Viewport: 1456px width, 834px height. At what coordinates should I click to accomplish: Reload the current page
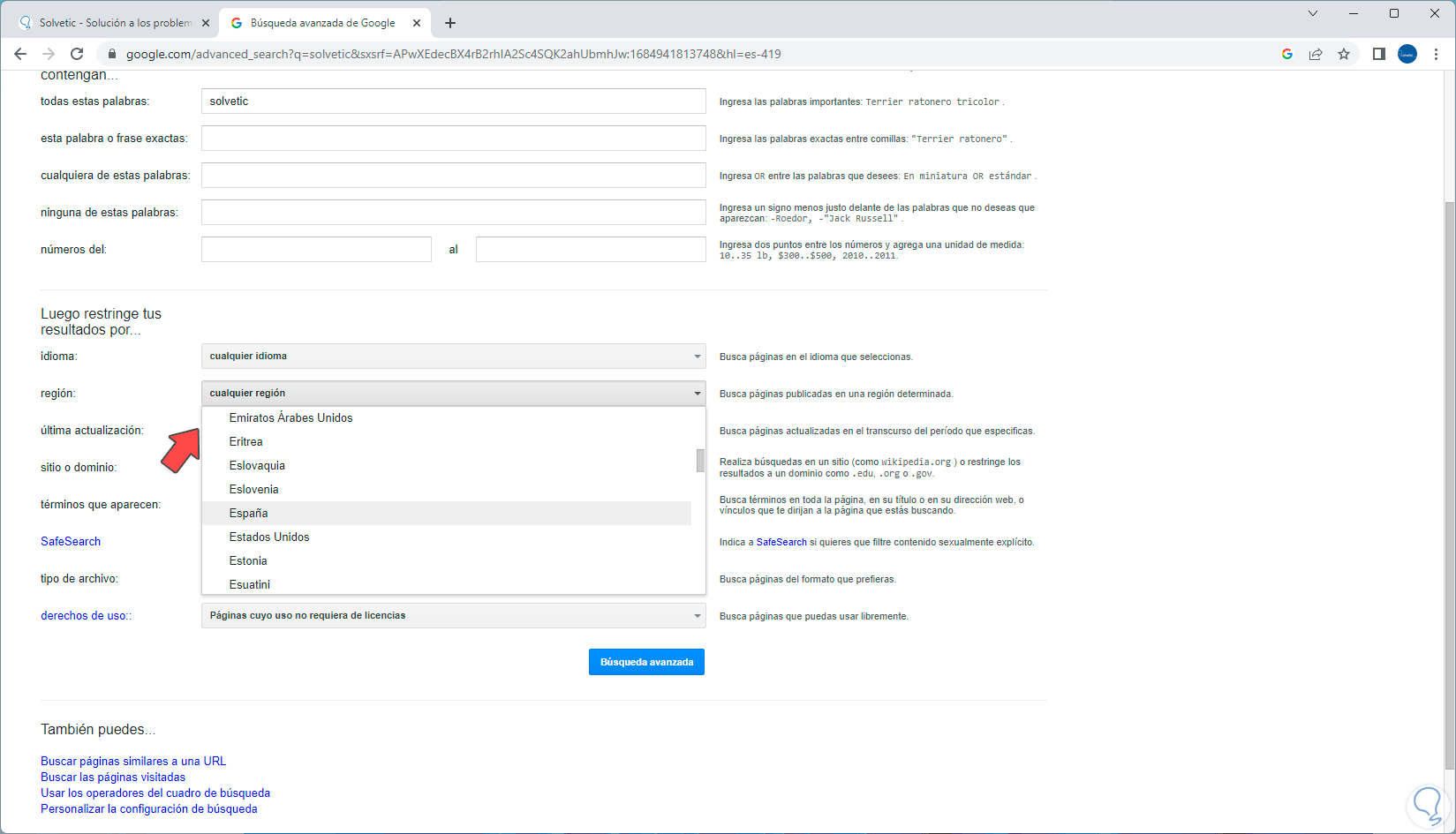click(77, 54)
